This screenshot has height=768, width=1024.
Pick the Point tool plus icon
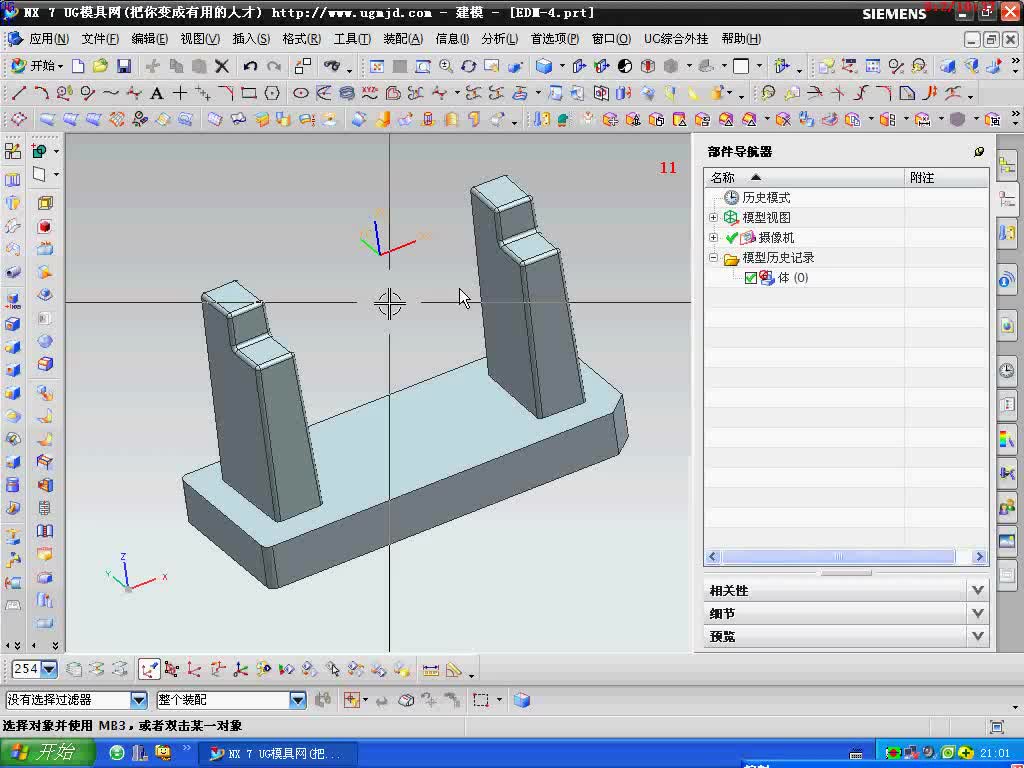point(180,93)
